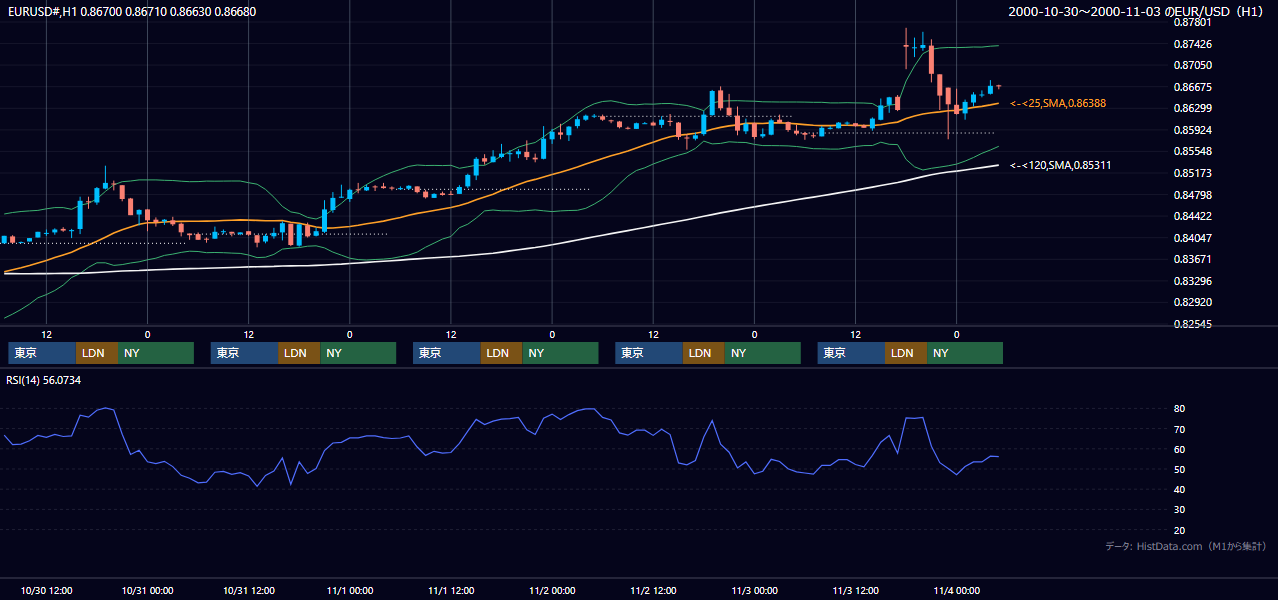
Task: Click price axis label 0.87426
Action: [x=1192, y=44]
